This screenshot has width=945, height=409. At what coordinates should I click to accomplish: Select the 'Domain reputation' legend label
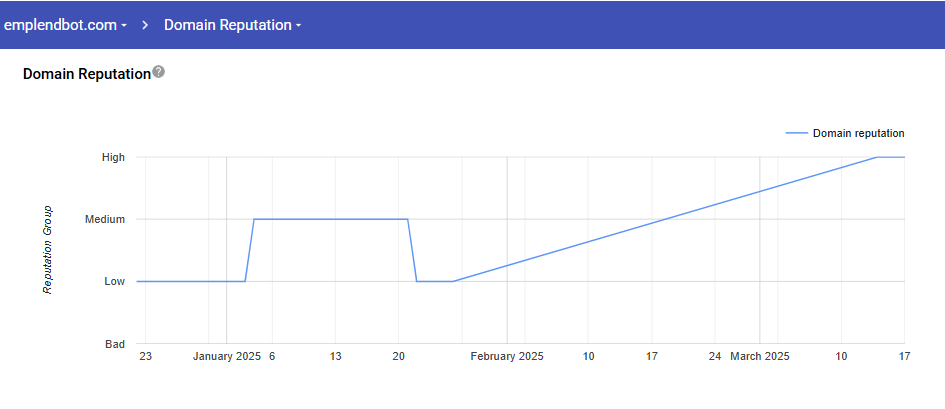pos(858,133)
